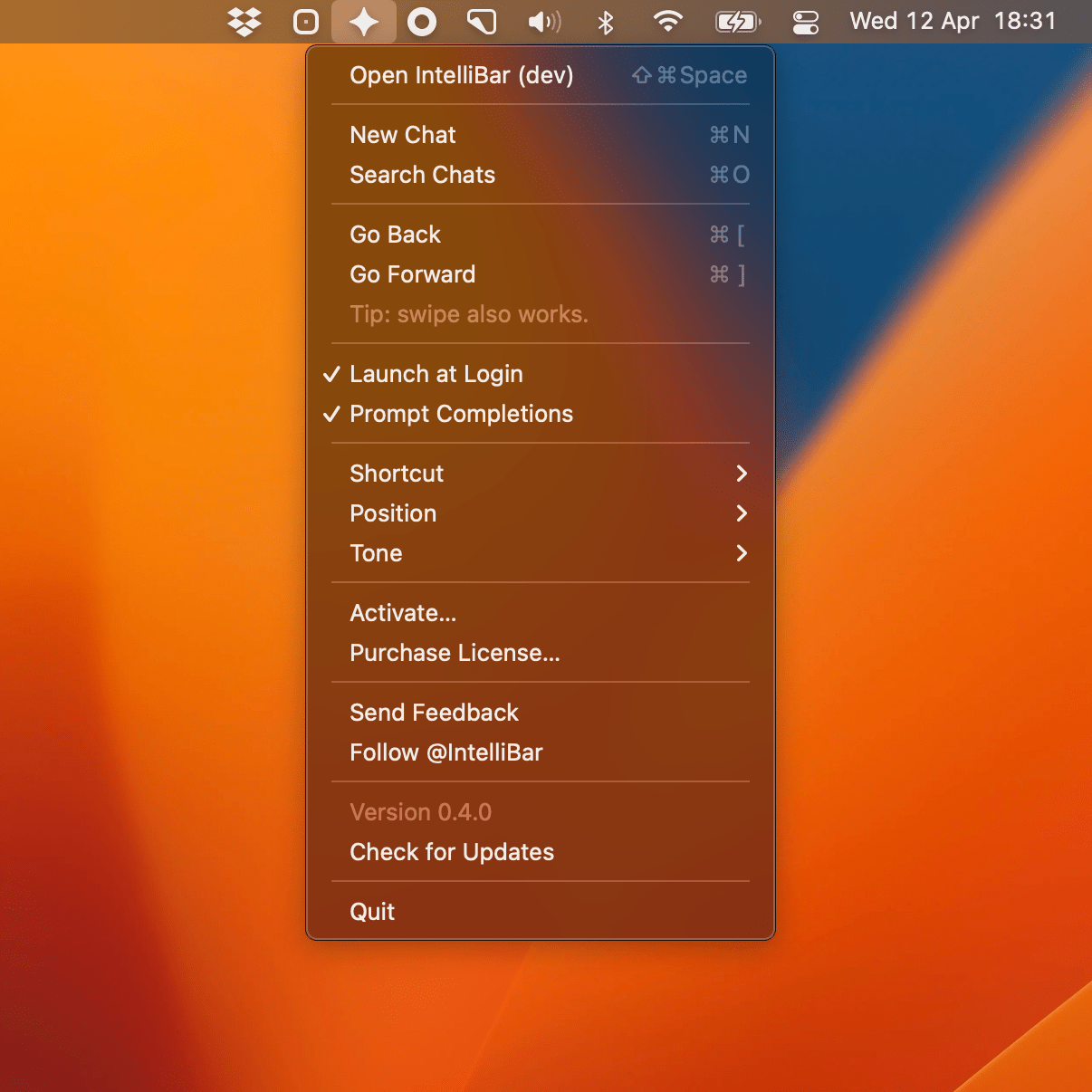Expand the Tone submenu

coord(541,553)
